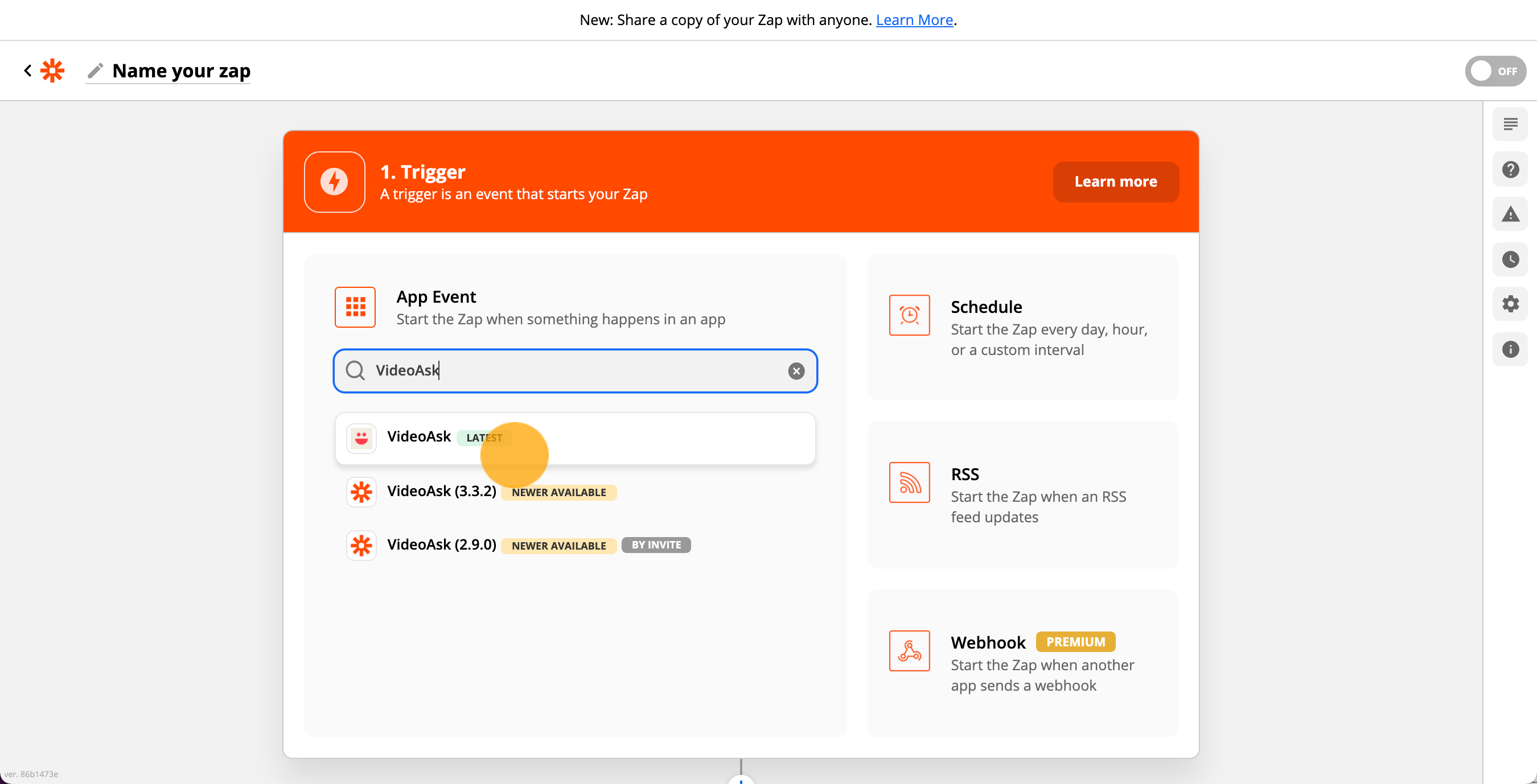Click the PREMIUM badge beside Webhook
Viewport: 1537px width, 784px height.
[x=1075, y=642]
